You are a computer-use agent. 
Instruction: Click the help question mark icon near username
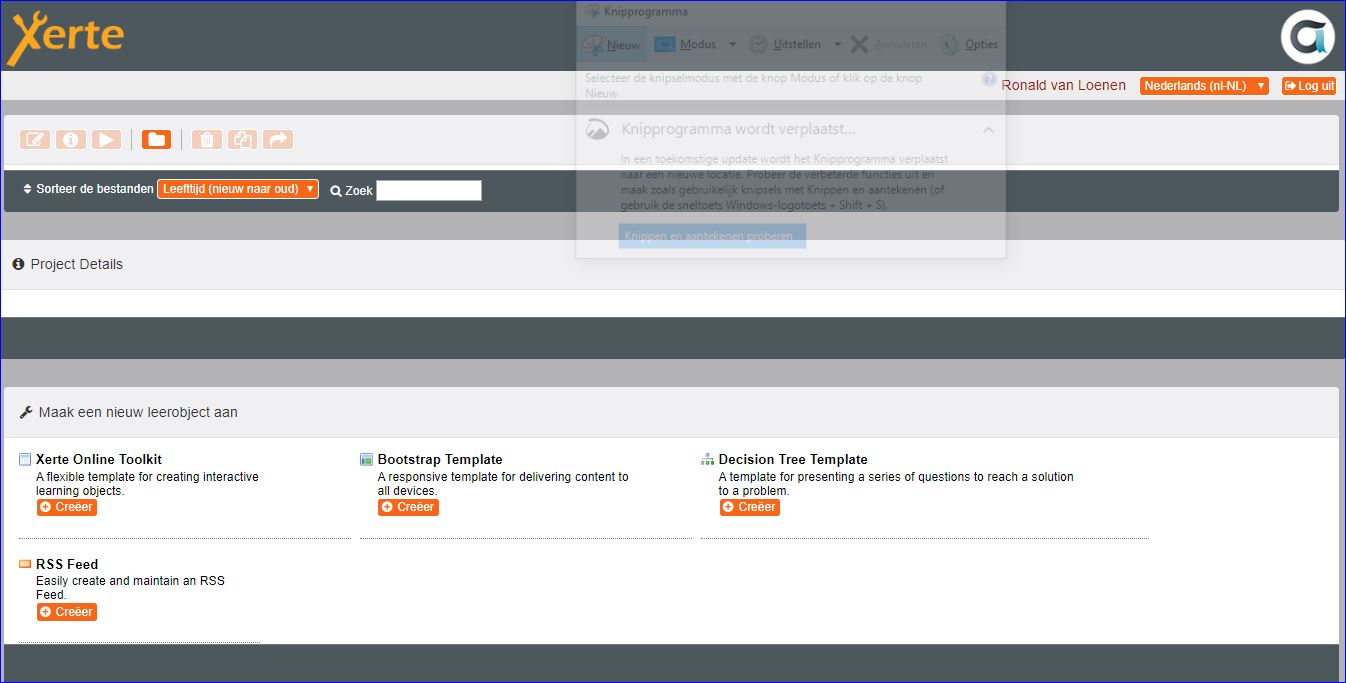point(989,80)
